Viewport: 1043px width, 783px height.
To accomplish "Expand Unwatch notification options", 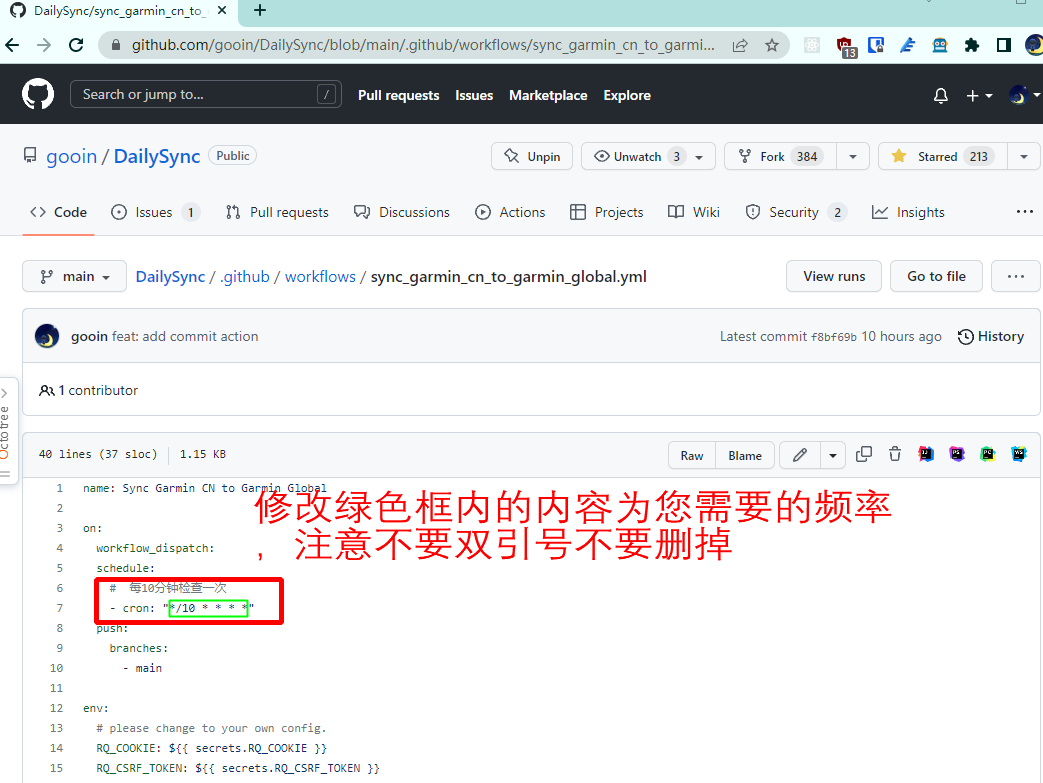I will [x=699, y=158].
